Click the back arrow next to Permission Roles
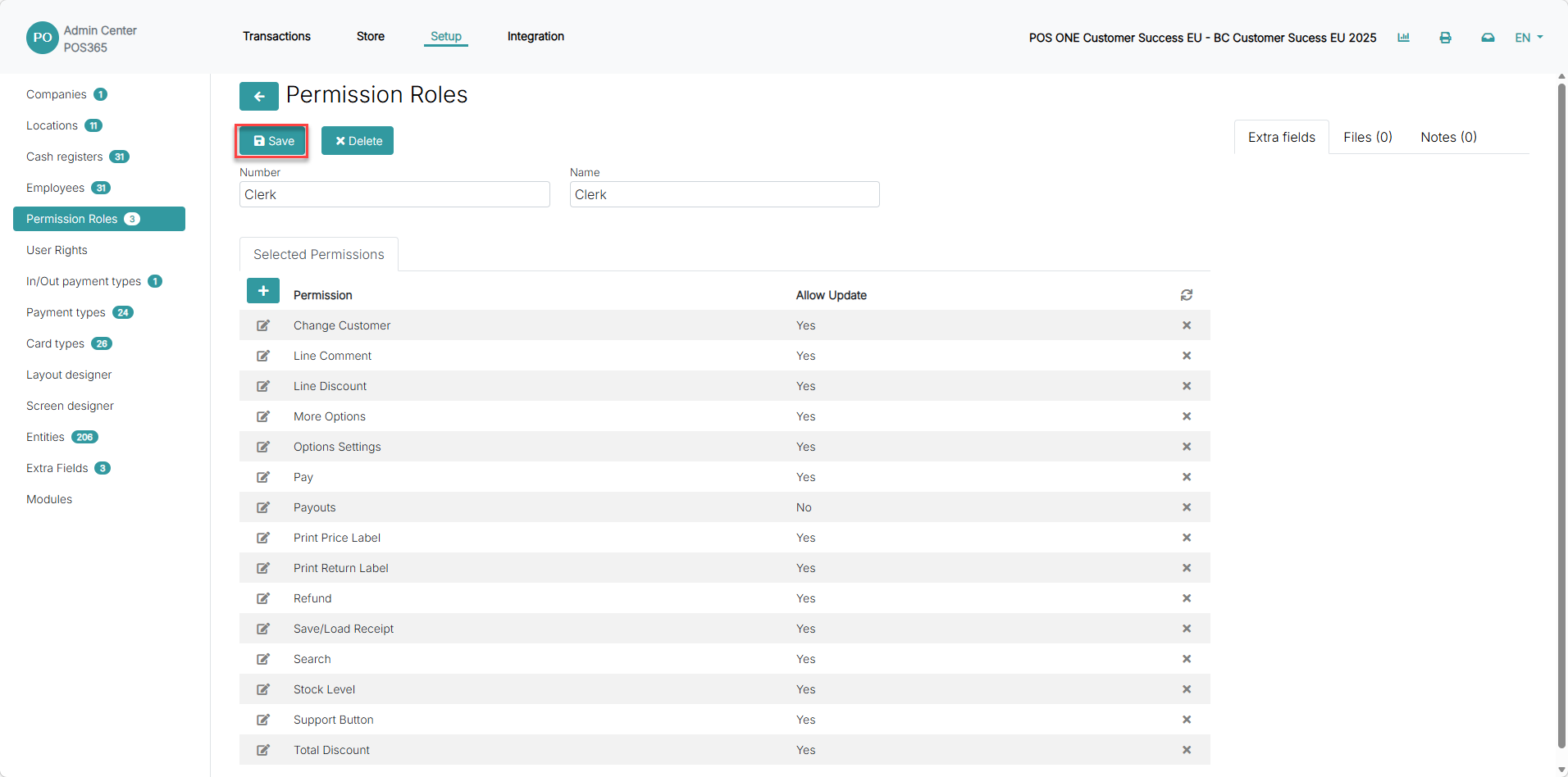This screenshot has height=777, width=1568. 259,96
